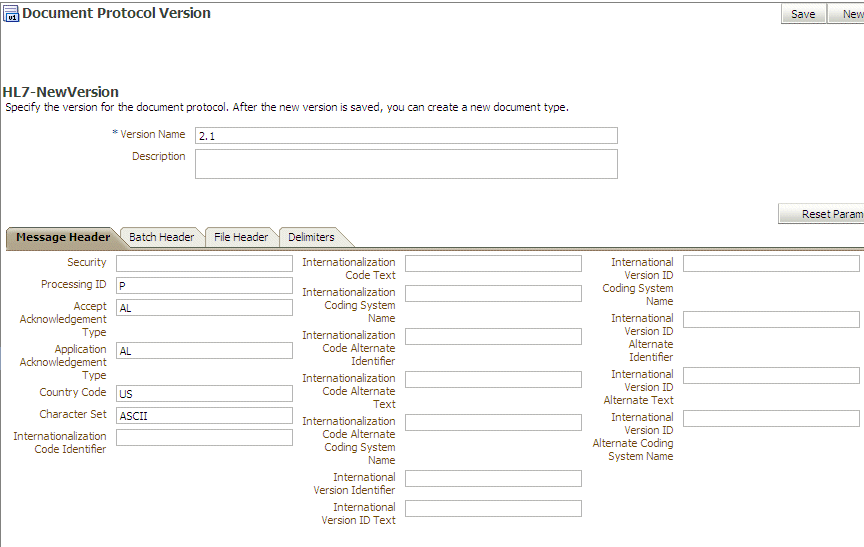Select the Delimiters tab
The image size is (864, 547).
[311, 237]
